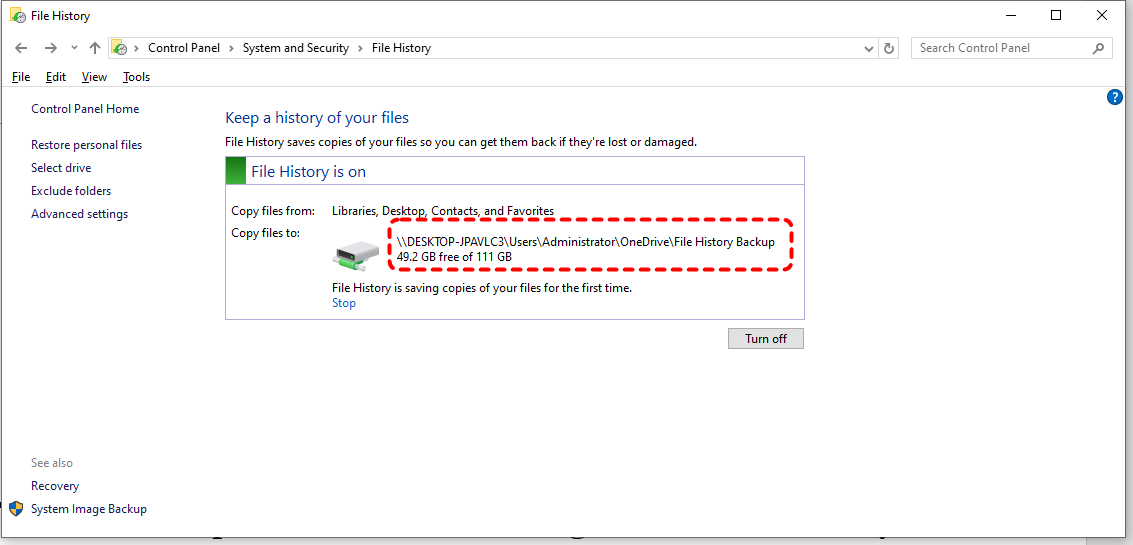The height and width of the screenshot is (545, 1133).
Task: Click the File History address bar icon
Action: [119, 48]
